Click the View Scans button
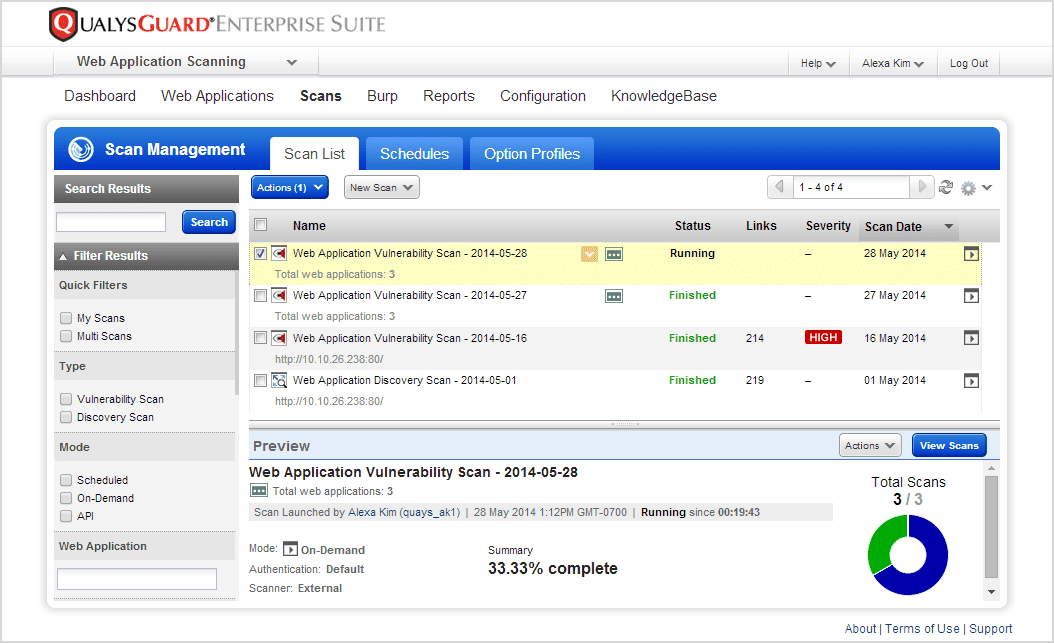This screenshot has height=643, width=1054. (x=949, y=445)
